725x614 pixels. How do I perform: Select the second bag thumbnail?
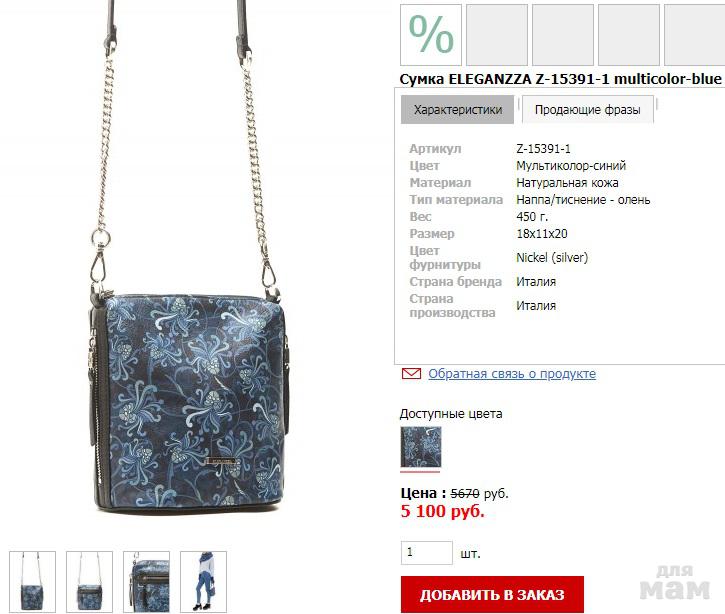tap(89, 582)
